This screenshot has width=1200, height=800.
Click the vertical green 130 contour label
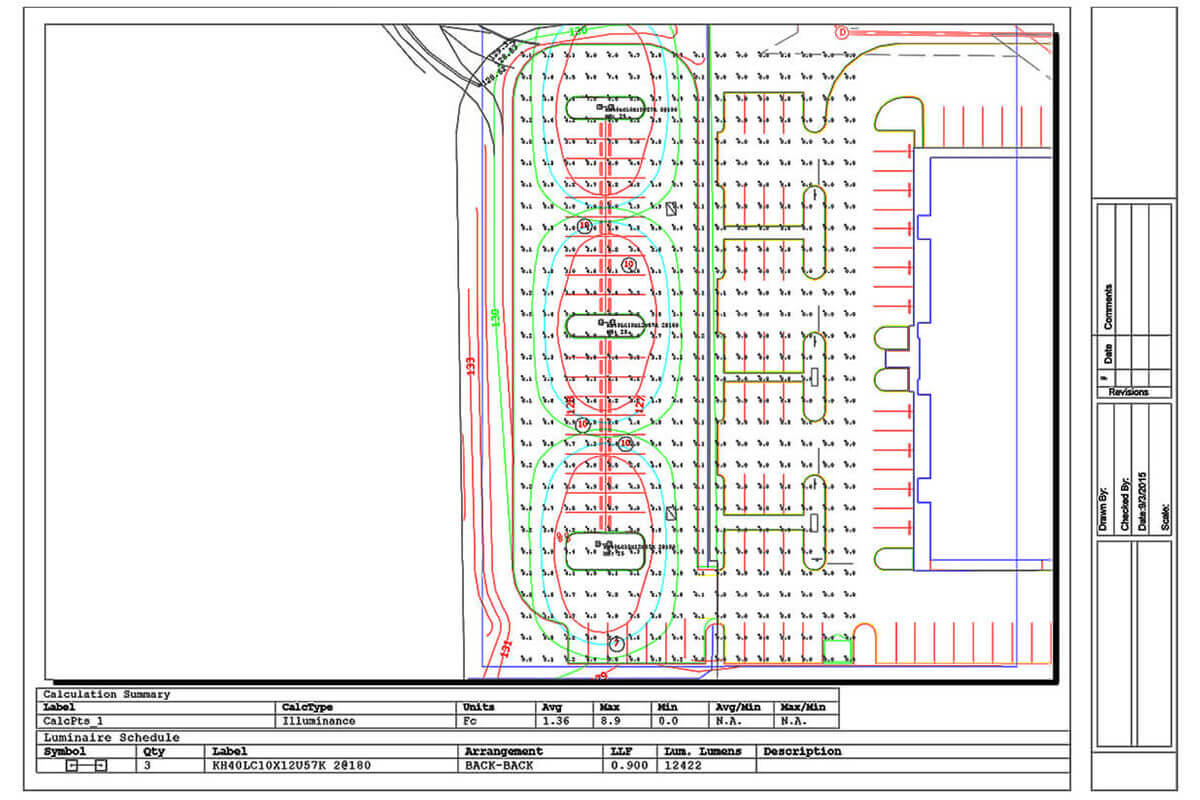coord(494,320)
